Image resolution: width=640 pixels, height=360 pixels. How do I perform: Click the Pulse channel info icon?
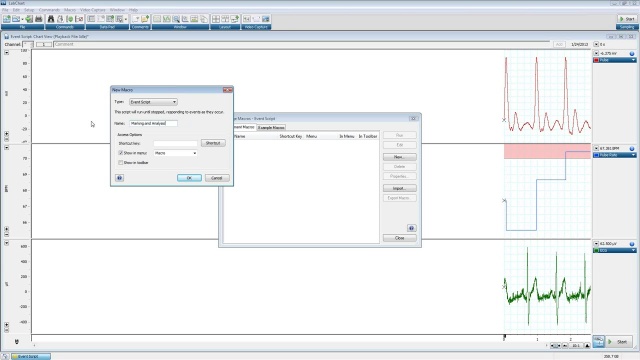(632, 53)
